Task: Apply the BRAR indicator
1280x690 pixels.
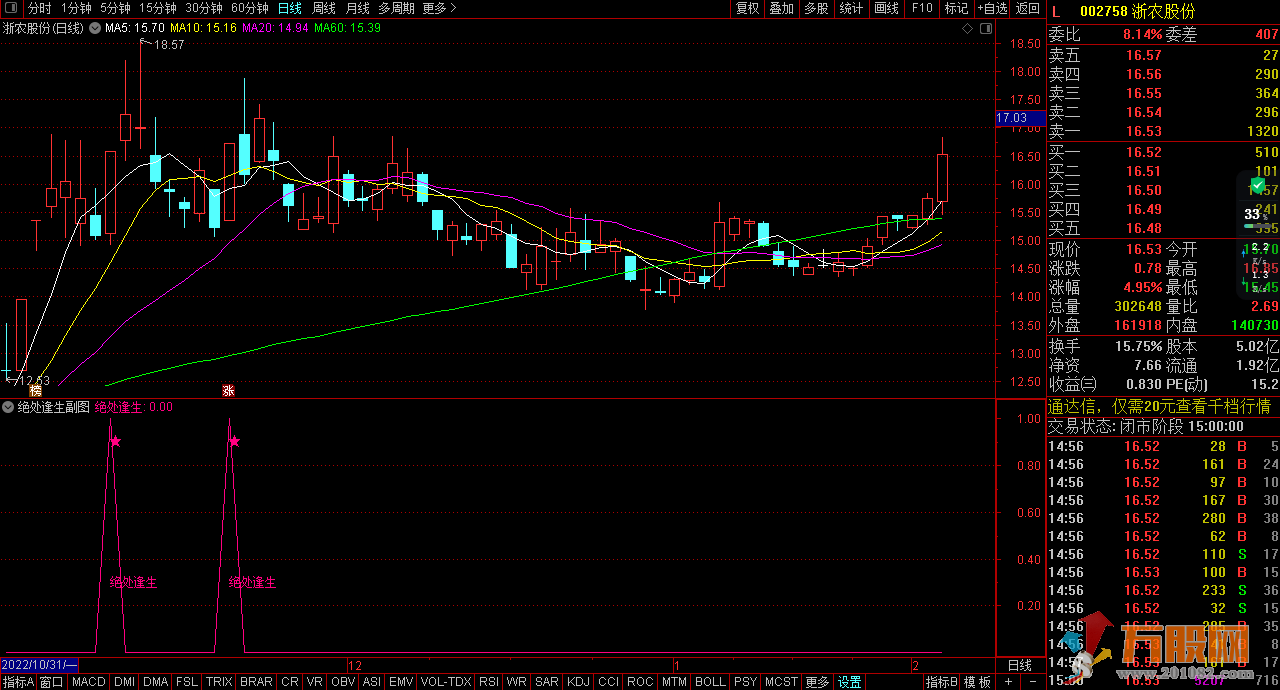Action: tap(256, 682)
